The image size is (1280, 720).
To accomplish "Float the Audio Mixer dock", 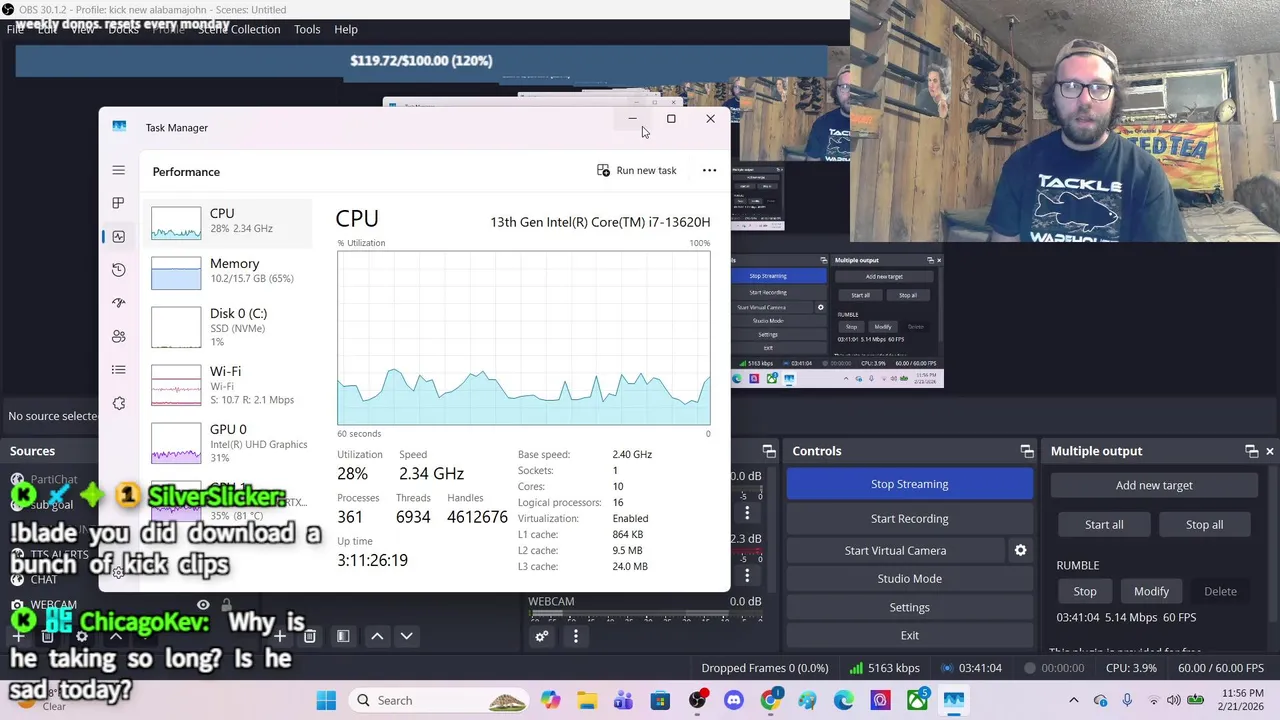I will 769,451.
